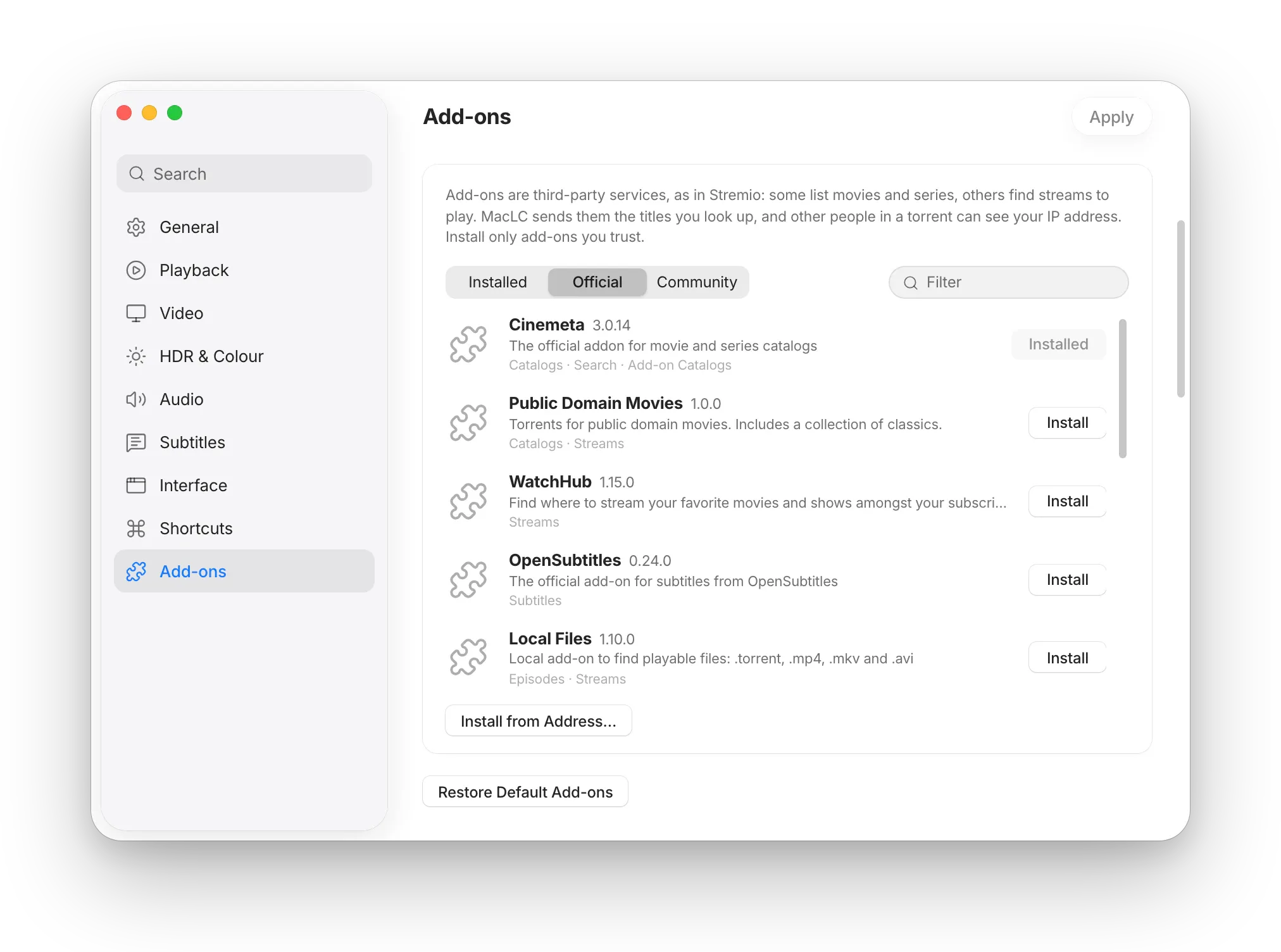The image size is (1281, 952).
Task: Click the Installed label for Cinemeta
Action: click(1058, 344)
